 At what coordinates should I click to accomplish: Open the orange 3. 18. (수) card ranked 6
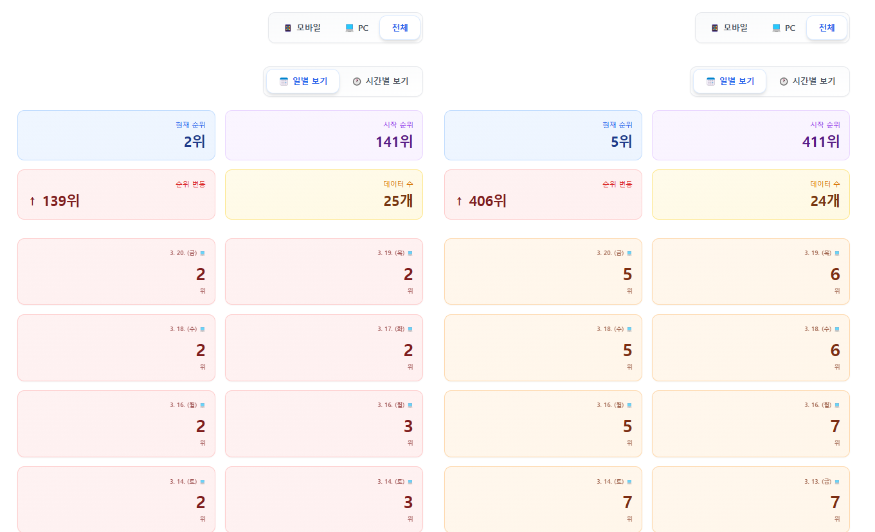pos(751,348)
